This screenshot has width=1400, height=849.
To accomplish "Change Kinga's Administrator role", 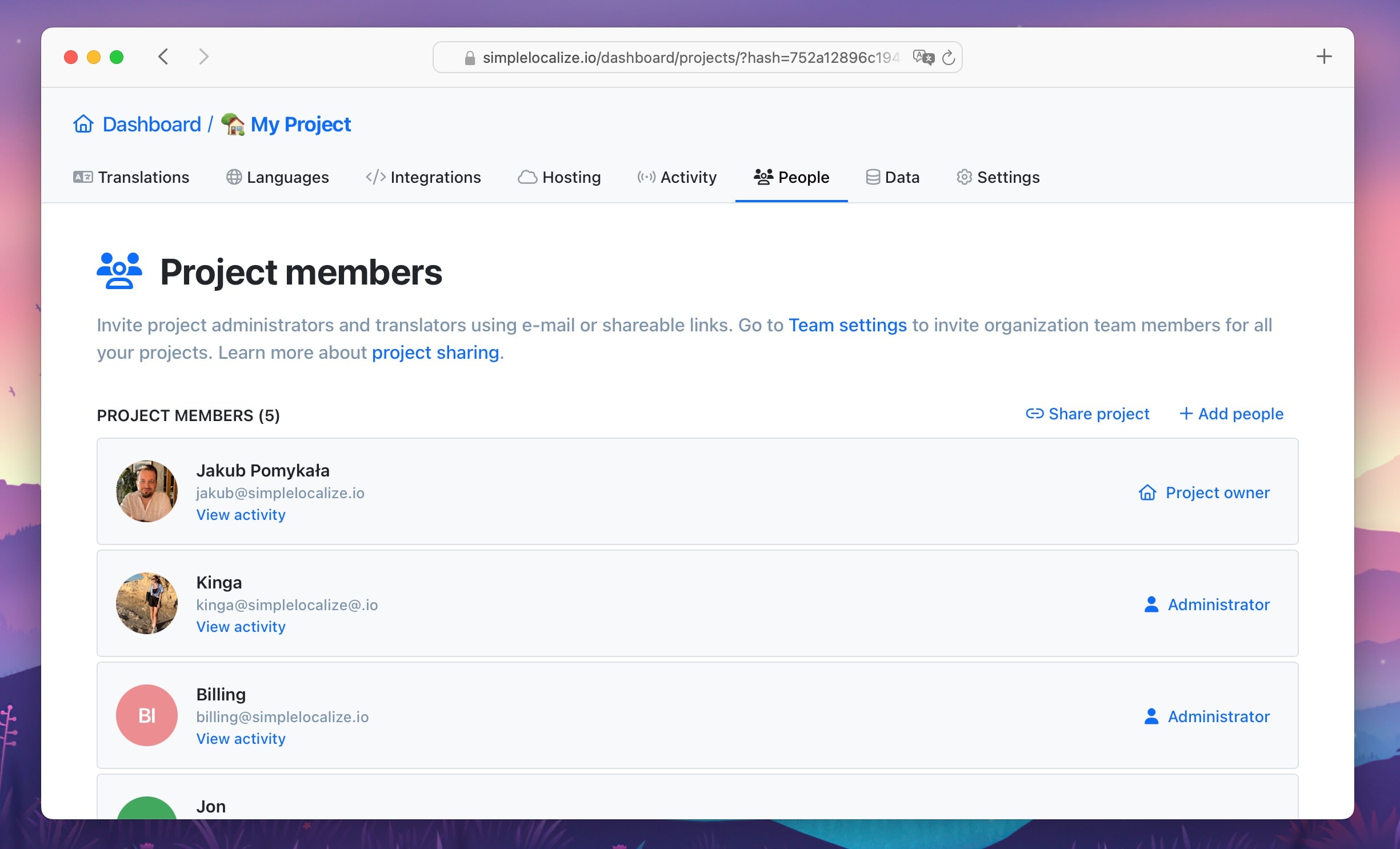I will 1218,604.
